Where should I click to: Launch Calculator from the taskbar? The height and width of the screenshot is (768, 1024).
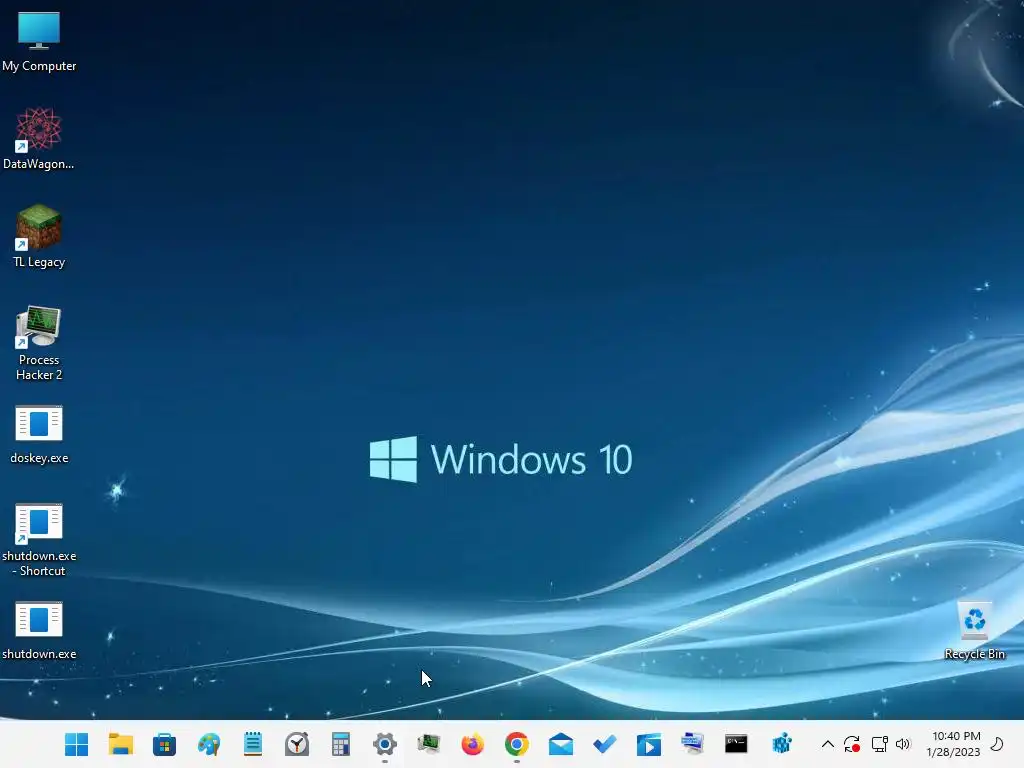(x=341, y=744)
